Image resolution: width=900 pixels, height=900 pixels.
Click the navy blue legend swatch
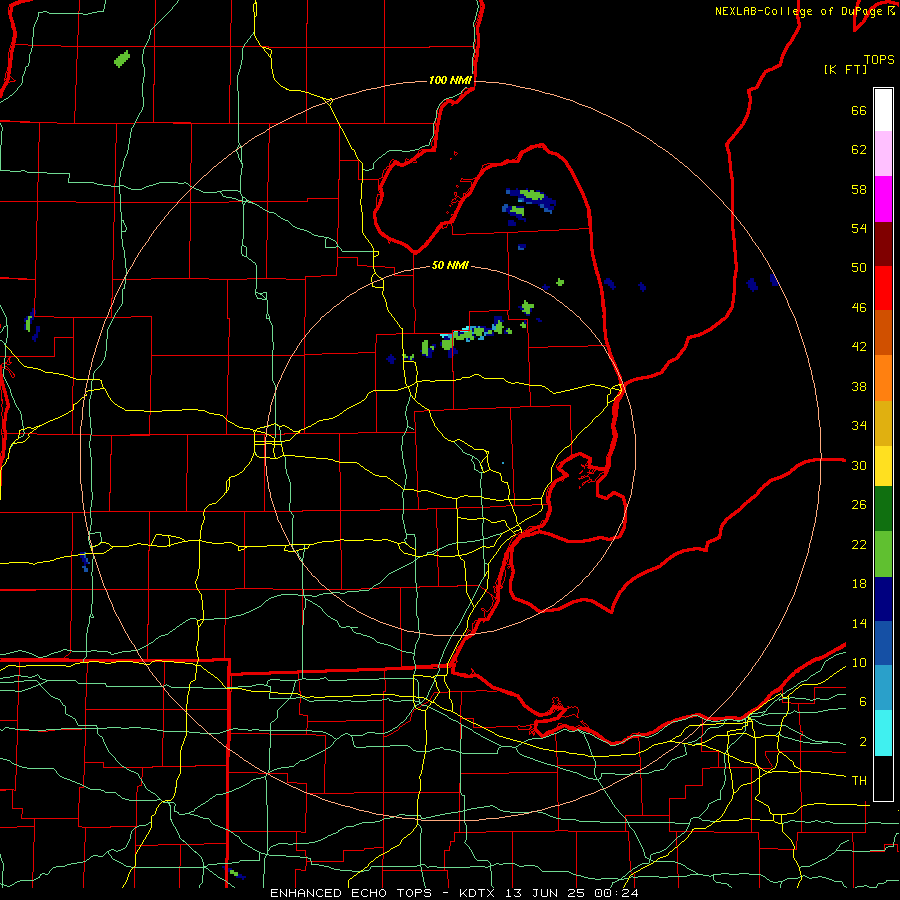(x=883, y=599)
